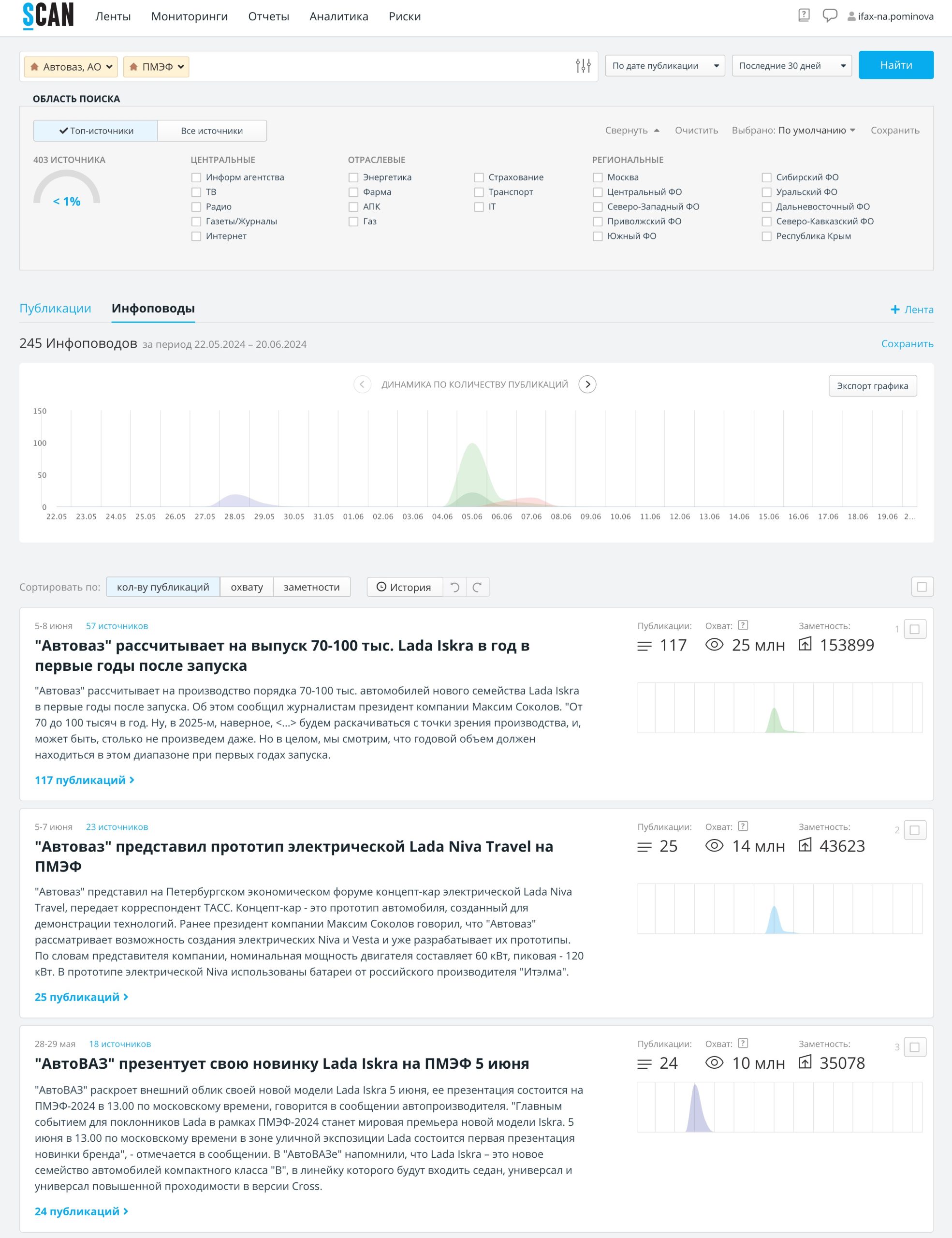952x1238 pixels.
Task: Open the История button
Action: [x=405, y=587]
